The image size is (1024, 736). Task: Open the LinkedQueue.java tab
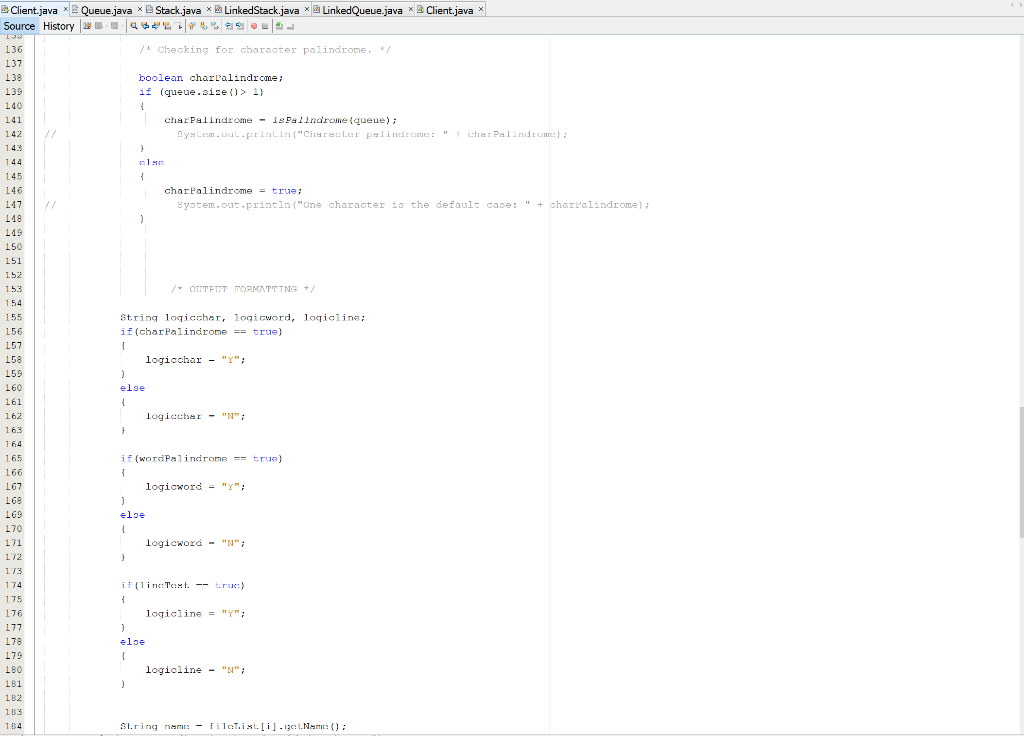pyautogui.click(x=362, y=10)
